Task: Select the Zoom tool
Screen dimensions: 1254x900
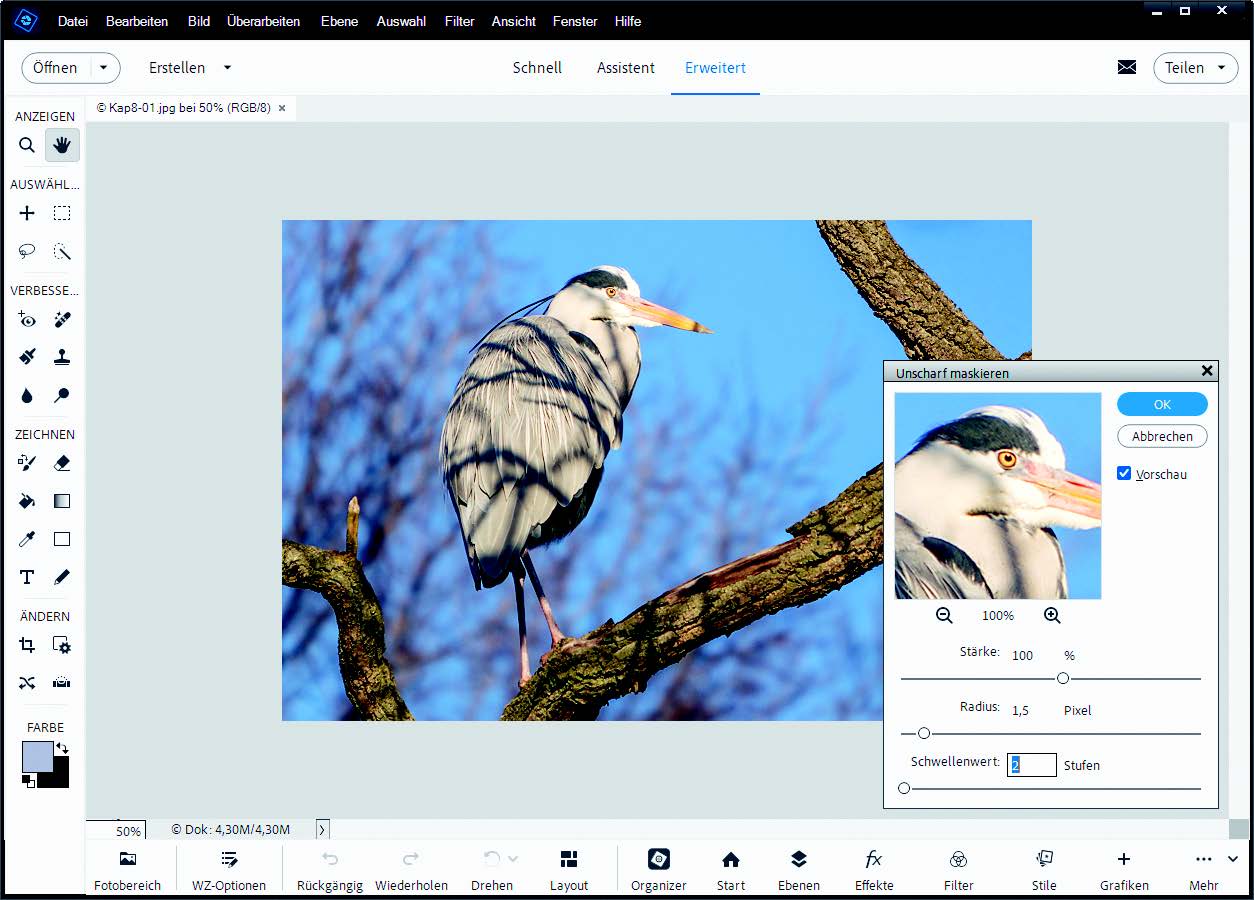Action: [x=26, y=145]
